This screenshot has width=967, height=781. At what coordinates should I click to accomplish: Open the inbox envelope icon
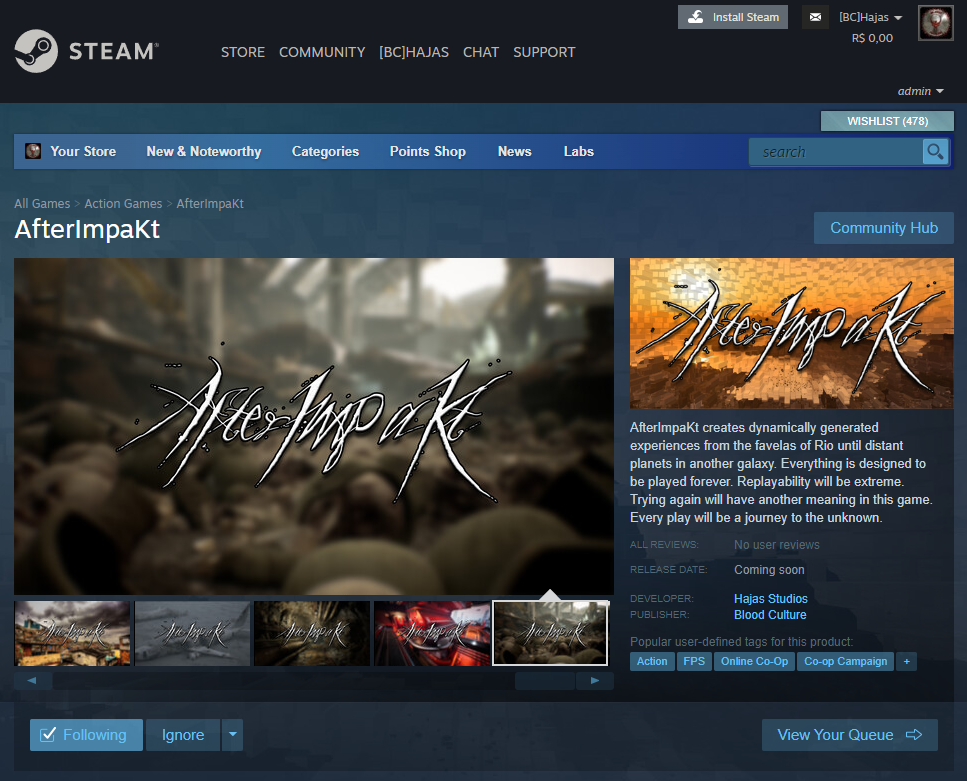(x=815, y=17)
